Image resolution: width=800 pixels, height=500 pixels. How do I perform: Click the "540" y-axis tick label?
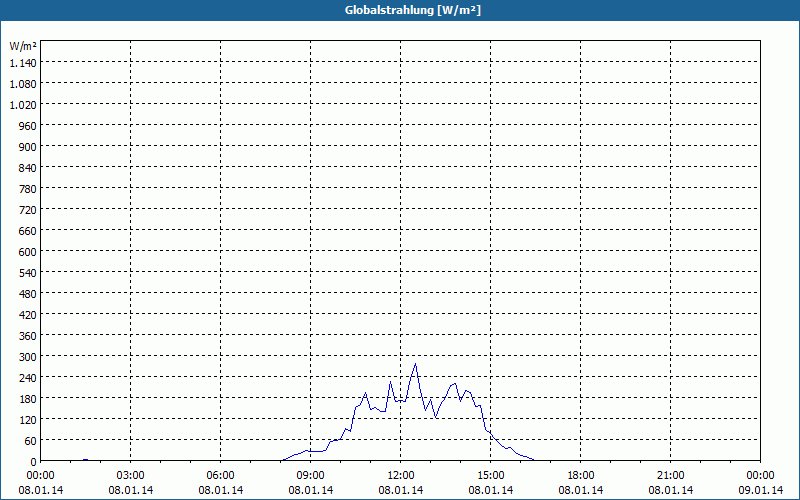click(28, 272)
